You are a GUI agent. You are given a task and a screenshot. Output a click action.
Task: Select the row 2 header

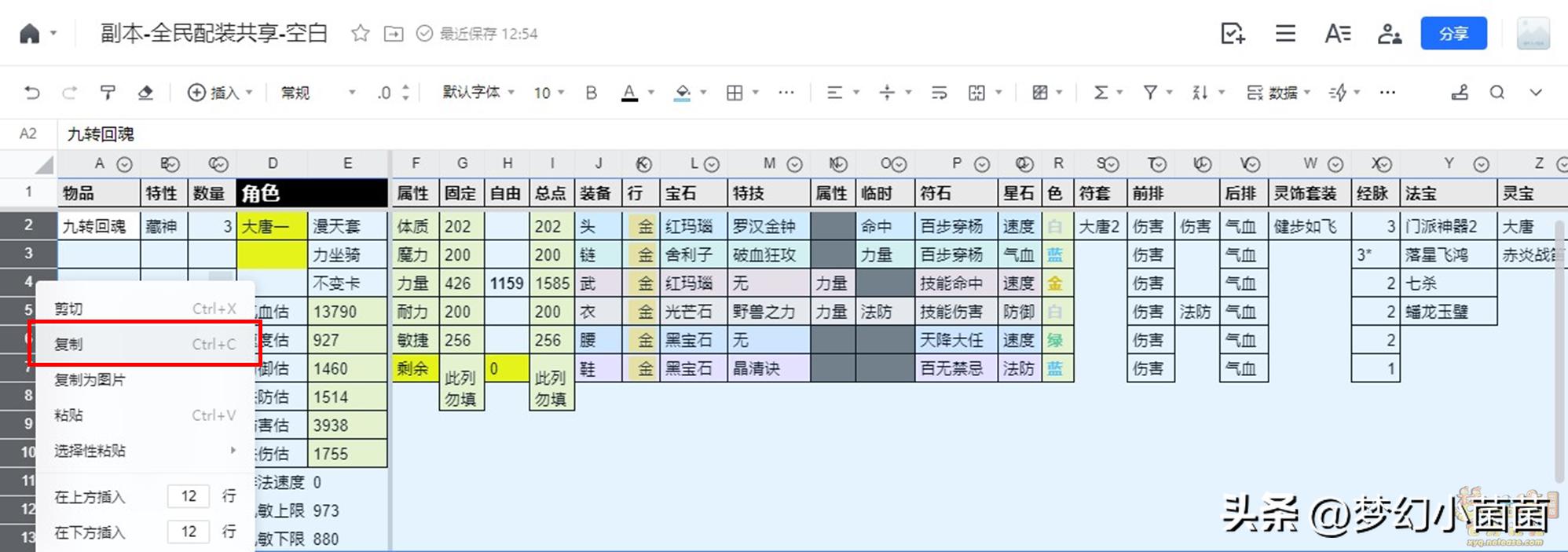coord(28,225)
